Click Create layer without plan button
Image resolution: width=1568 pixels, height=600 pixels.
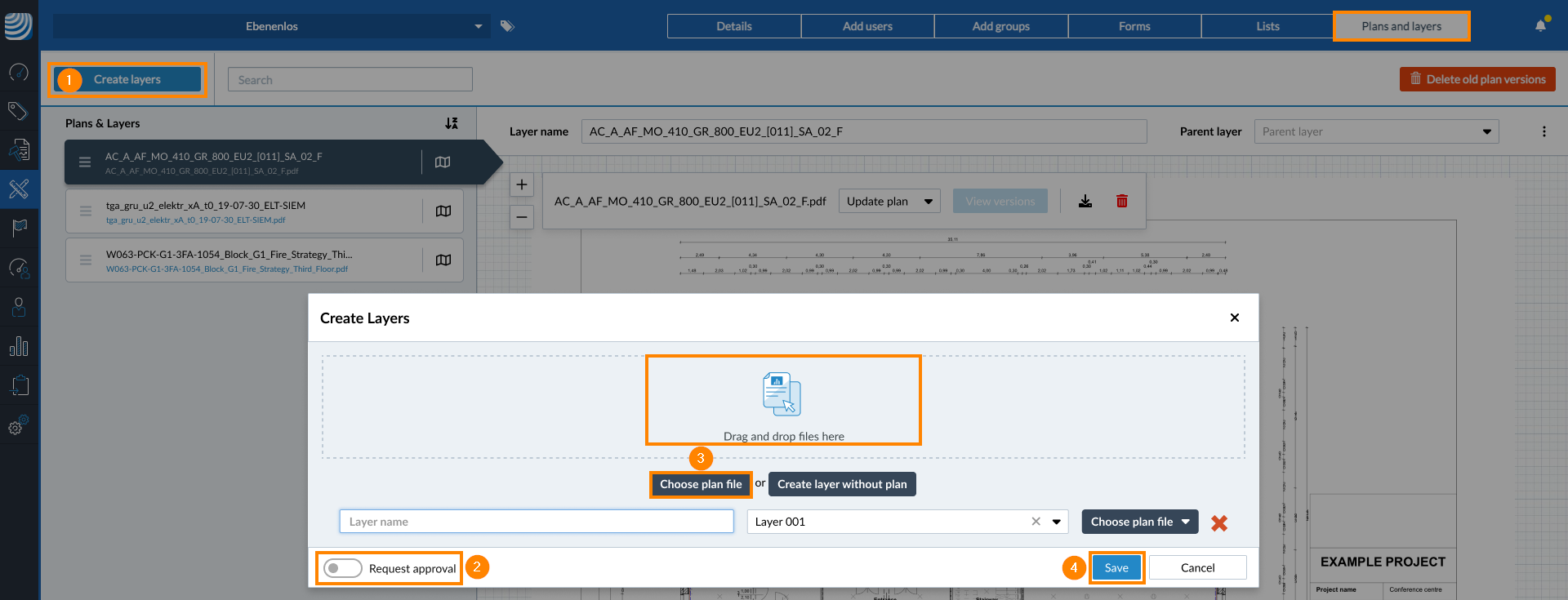[x=842, y=484]
